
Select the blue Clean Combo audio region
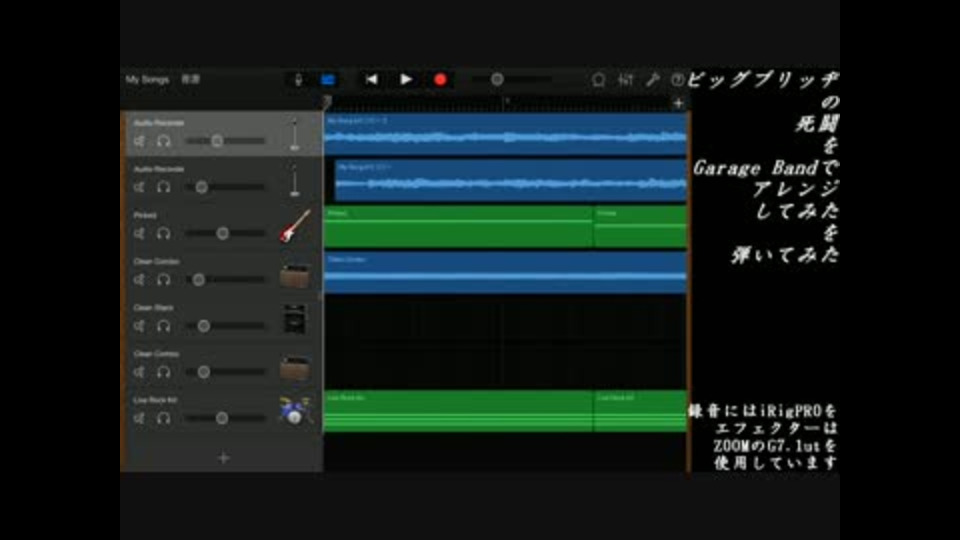[505, 272]
